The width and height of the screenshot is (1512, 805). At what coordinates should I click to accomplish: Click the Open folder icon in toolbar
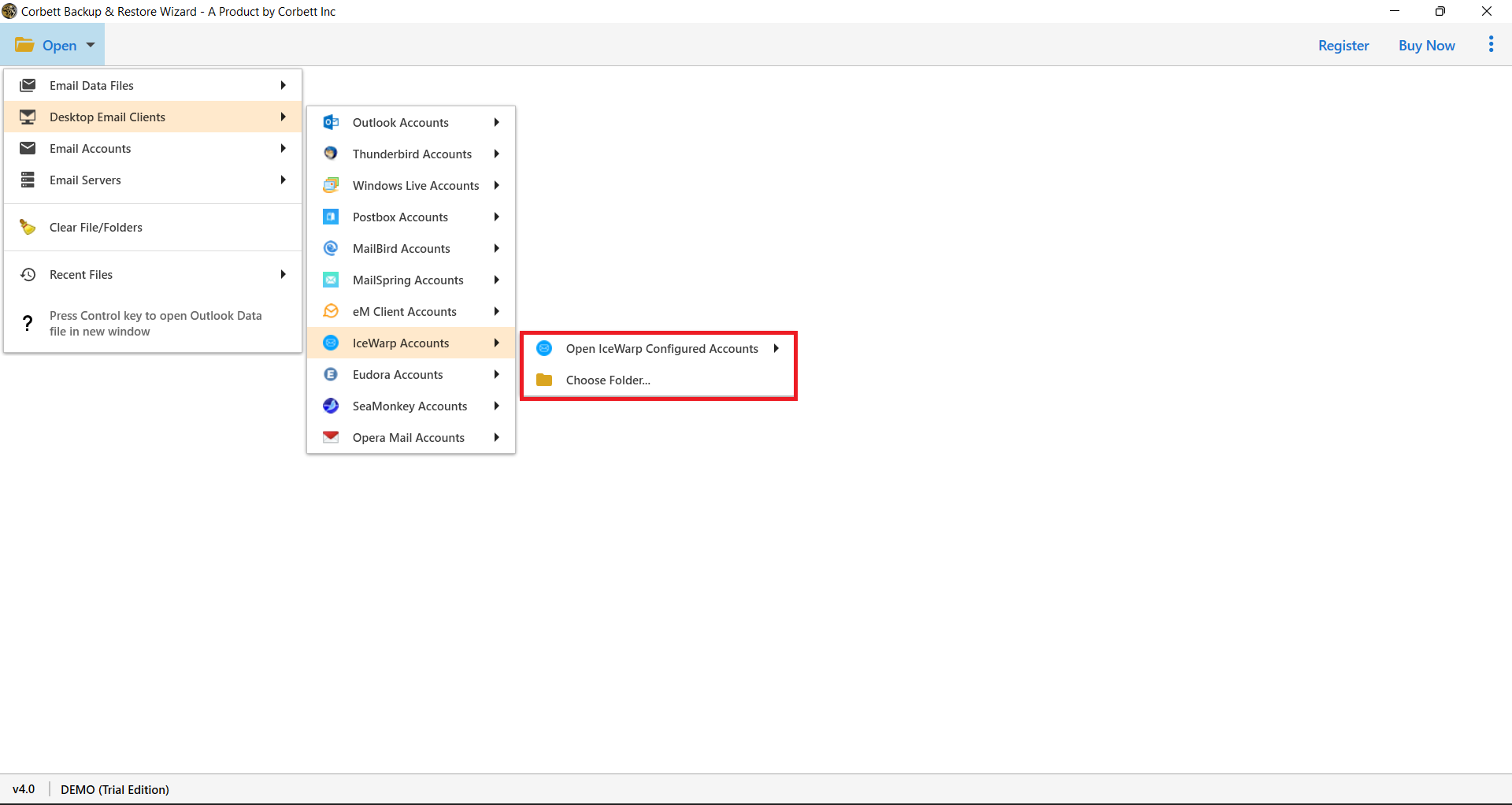point(24,45)
